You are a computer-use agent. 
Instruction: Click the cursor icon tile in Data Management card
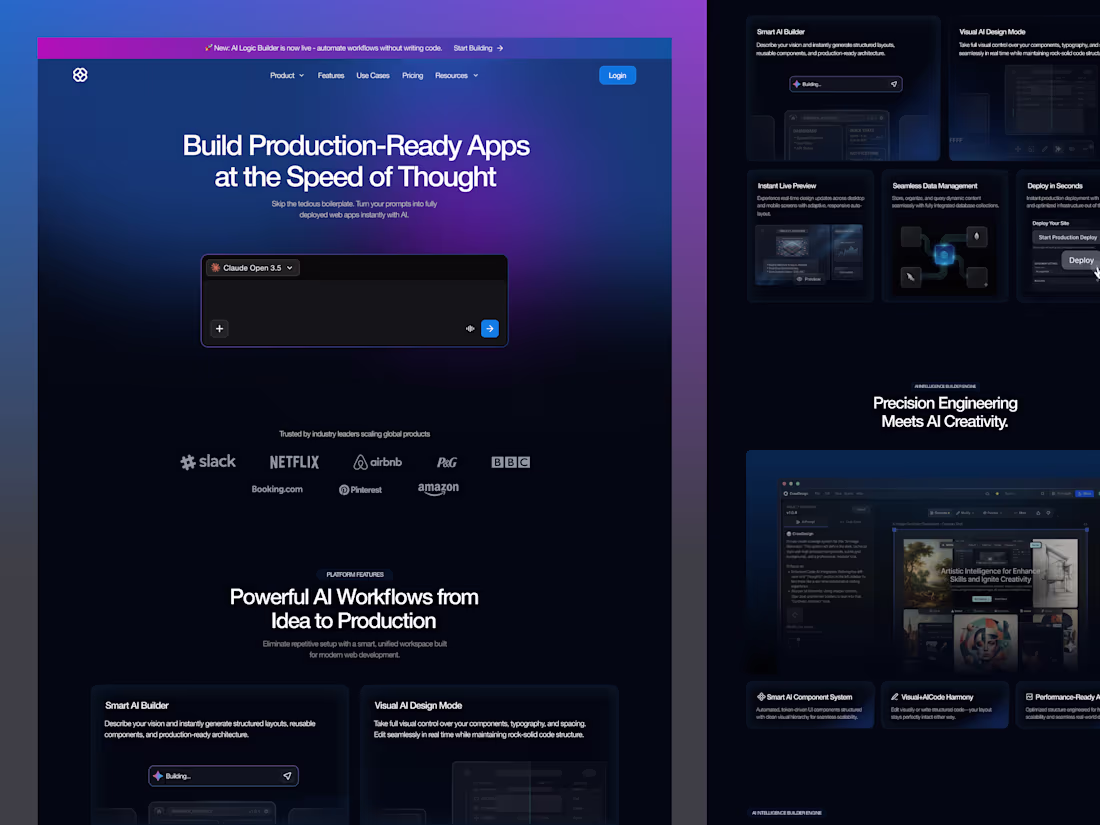tap(911, 277)
